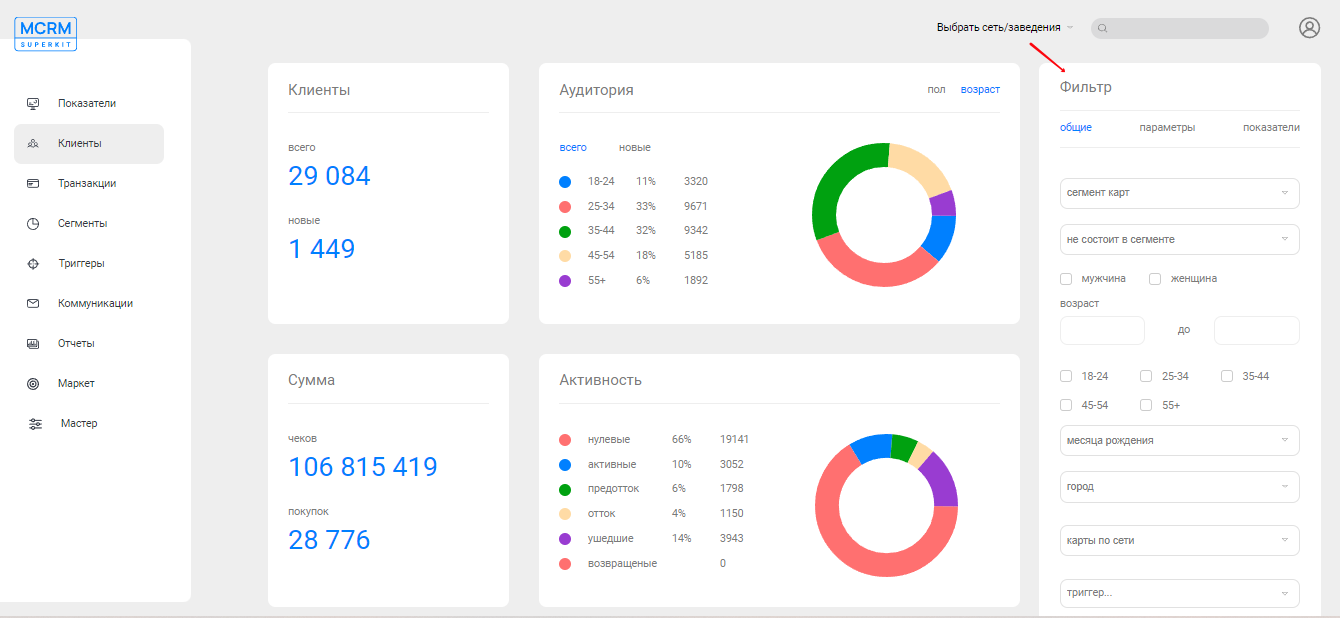Open the user profile icon
The image size is (1340, 618).
[1309, 28]
